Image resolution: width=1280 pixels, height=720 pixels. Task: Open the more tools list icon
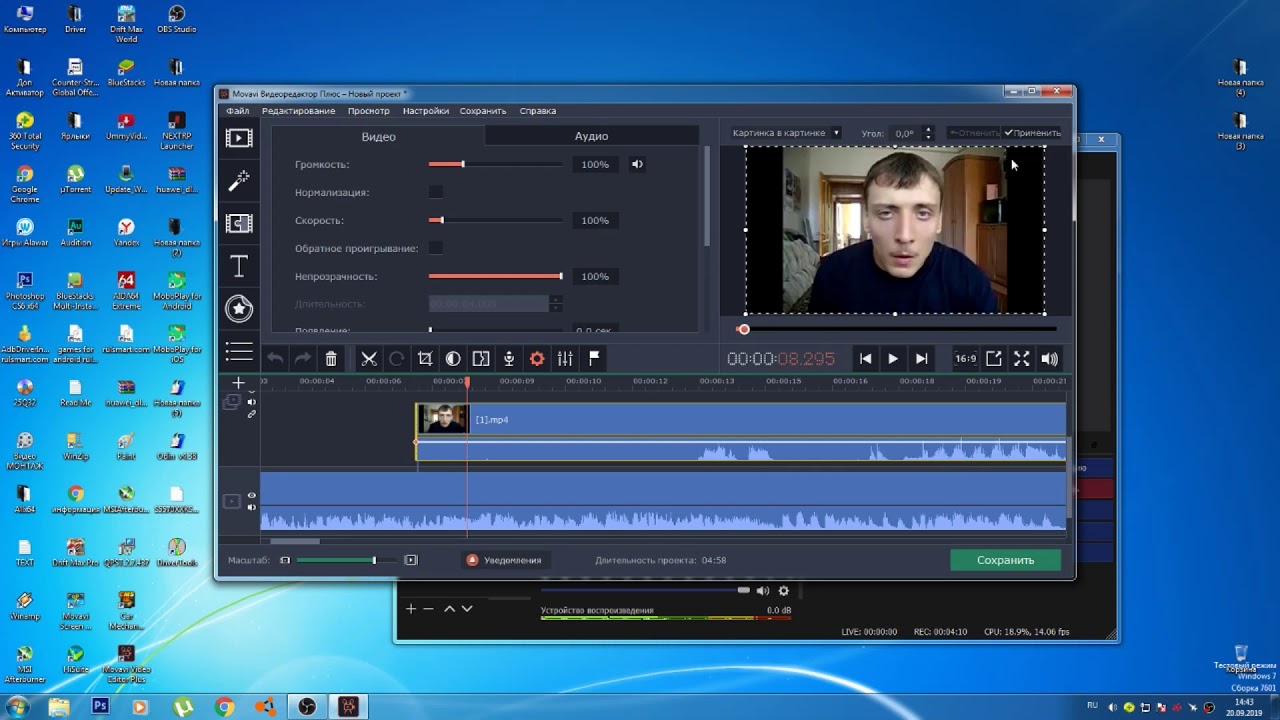click(239, 351)
